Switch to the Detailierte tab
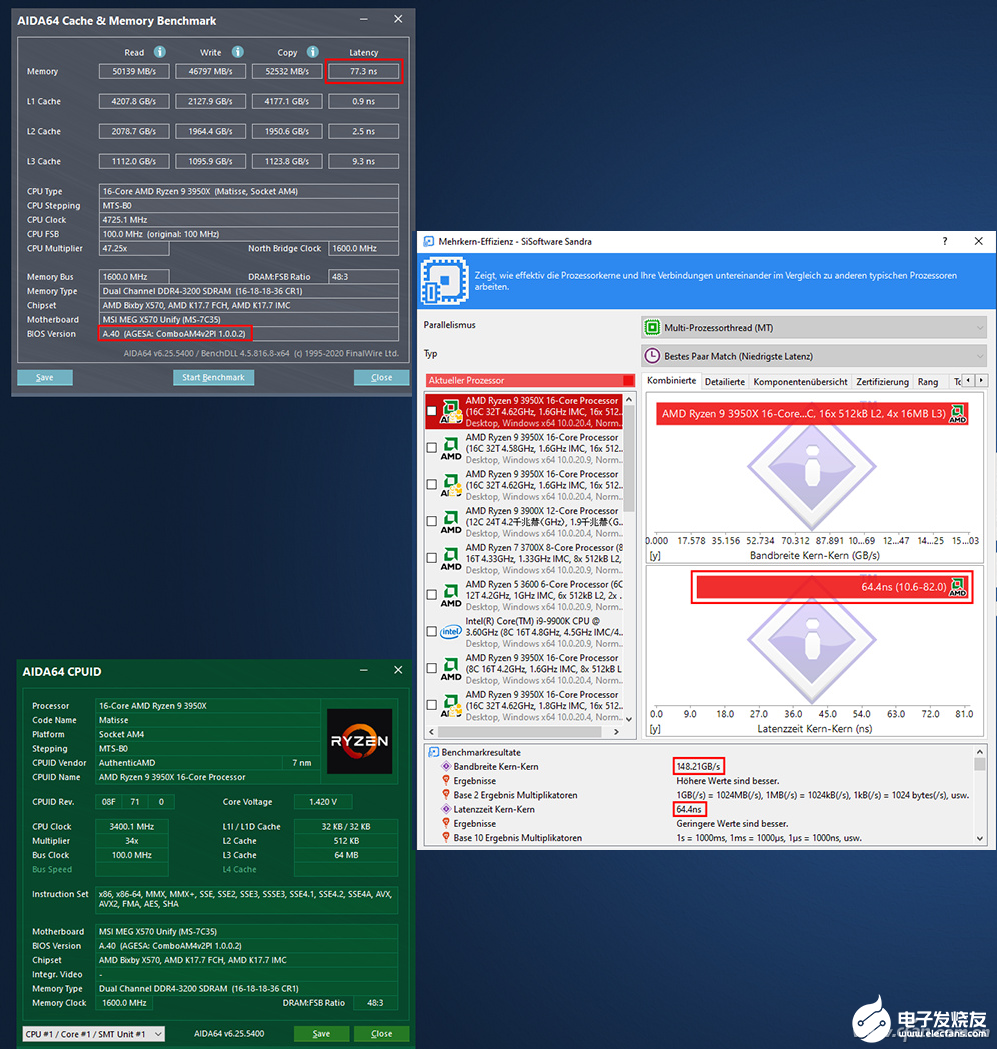The height and width of the screenshot is (1049, 997). pyautogui.click(x=725, y=381)
